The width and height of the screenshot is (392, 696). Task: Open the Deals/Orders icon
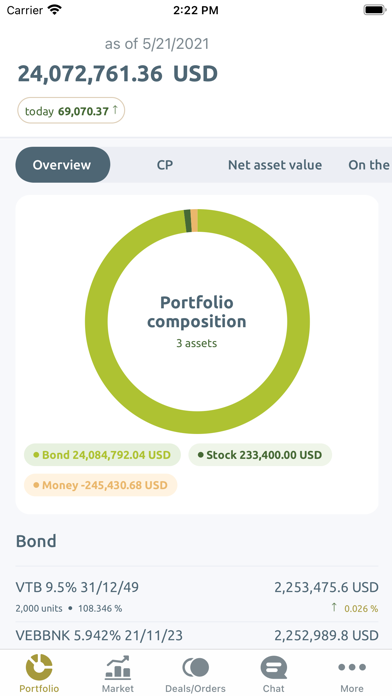(x=195, y=668)
